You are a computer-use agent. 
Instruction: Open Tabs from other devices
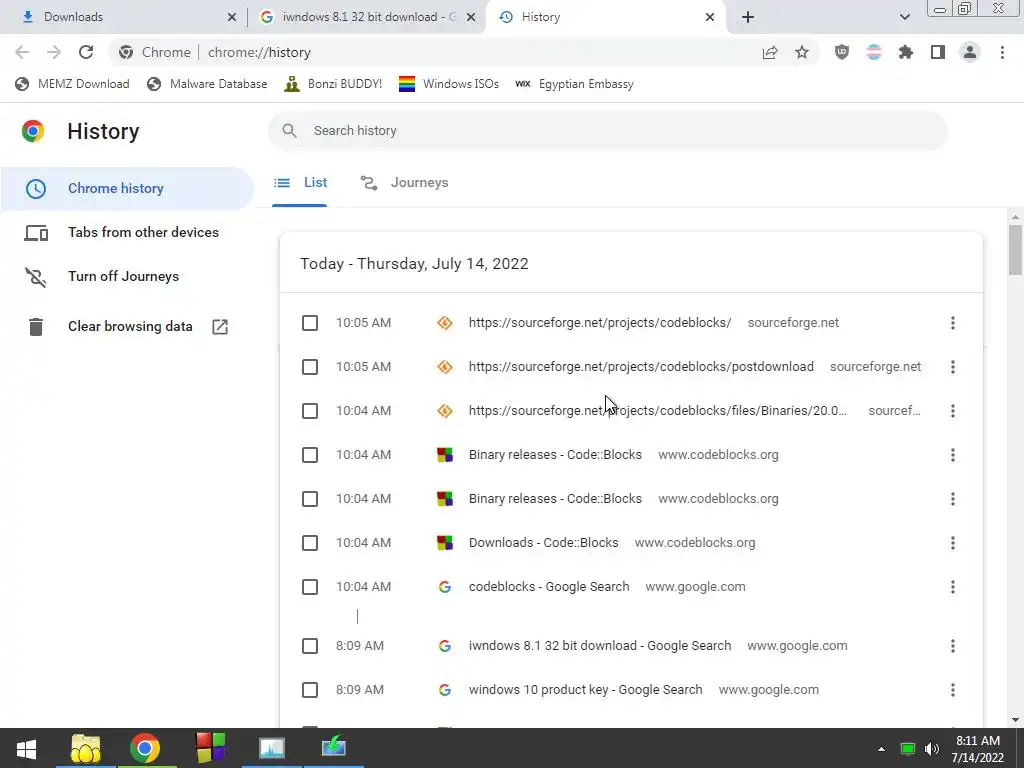pos(127,232)
